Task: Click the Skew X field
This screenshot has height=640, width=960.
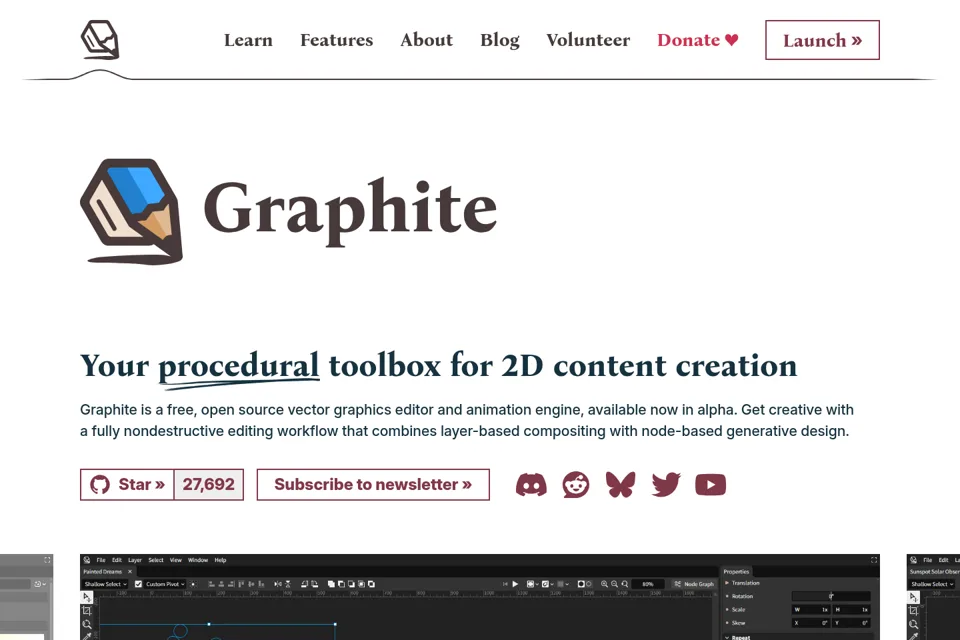Action: click(811, 623)
